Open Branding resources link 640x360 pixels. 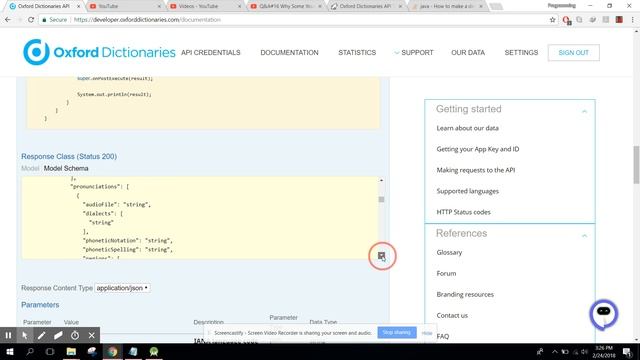point(465,295)
